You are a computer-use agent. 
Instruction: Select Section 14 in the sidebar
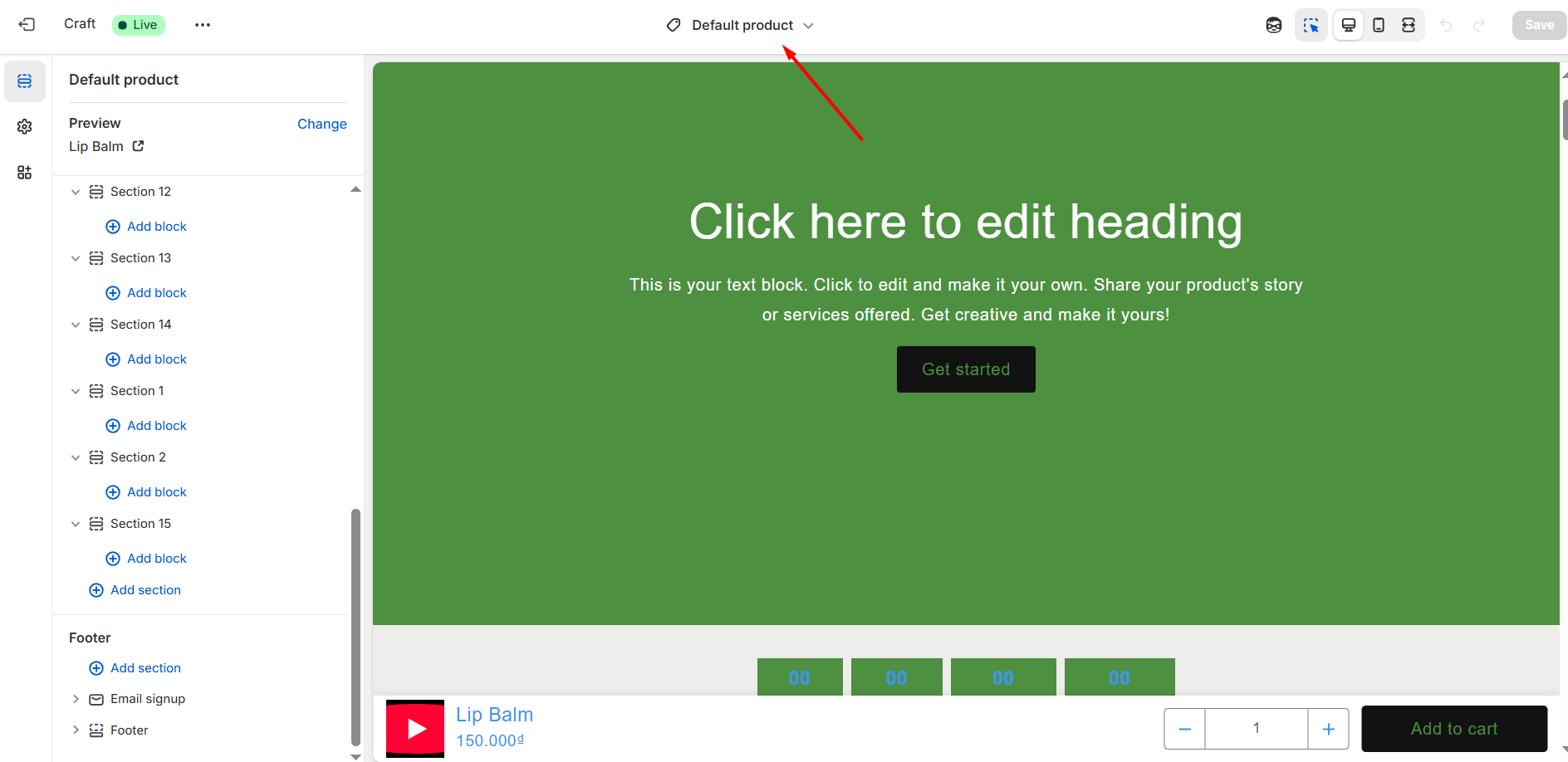[x=140, y=325]
